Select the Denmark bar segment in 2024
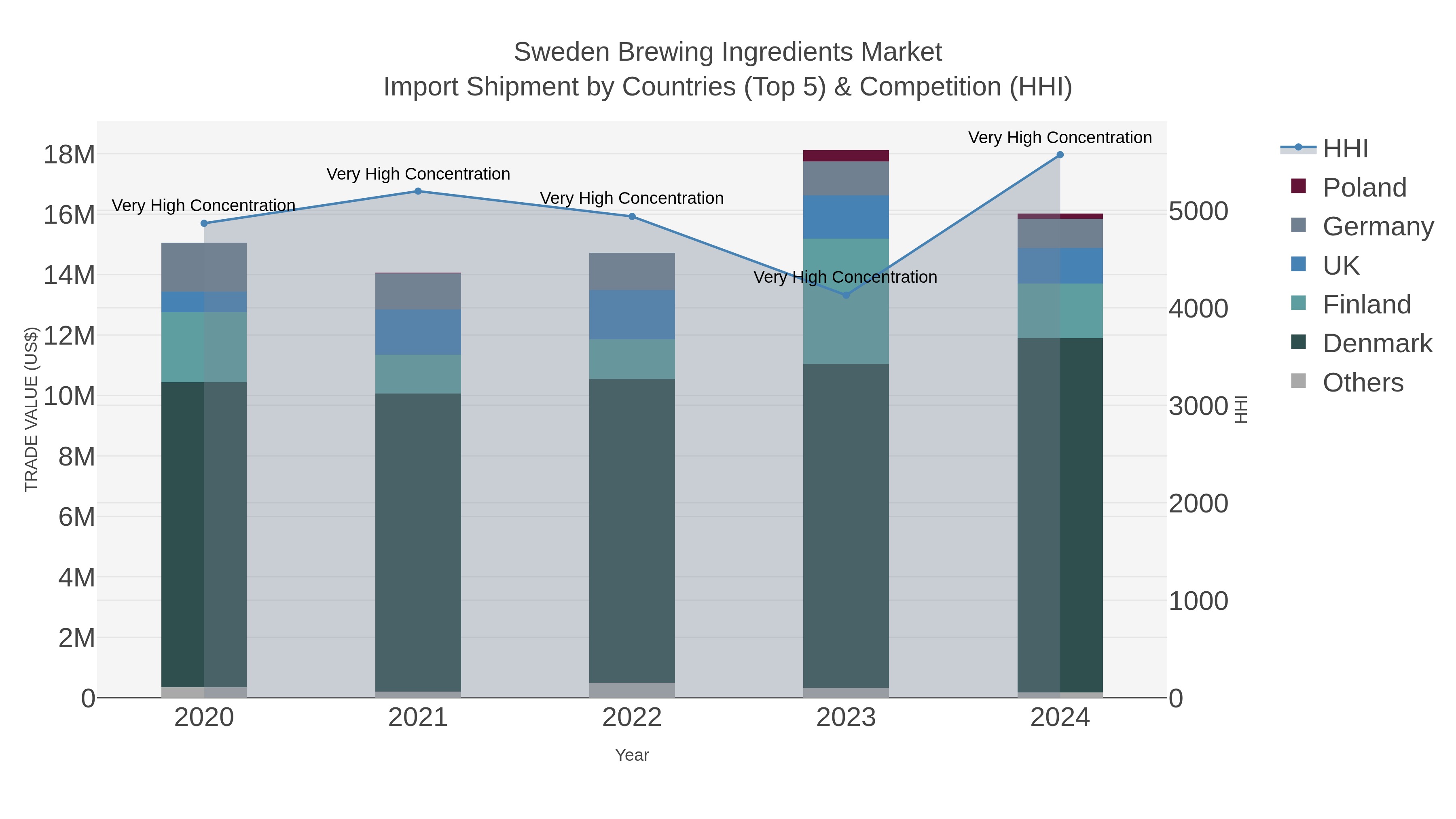Viewport: 1456px width, 819px height. click(x=1060, y=516)
